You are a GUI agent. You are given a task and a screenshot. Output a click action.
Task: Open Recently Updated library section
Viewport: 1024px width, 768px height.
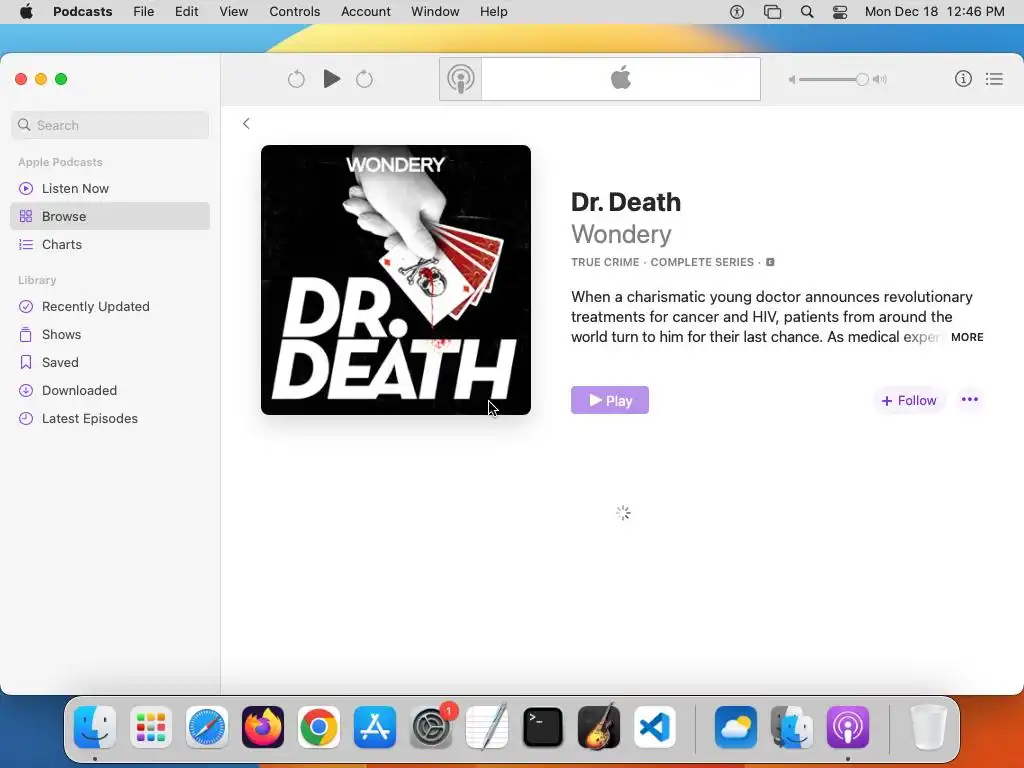[110, 306]
